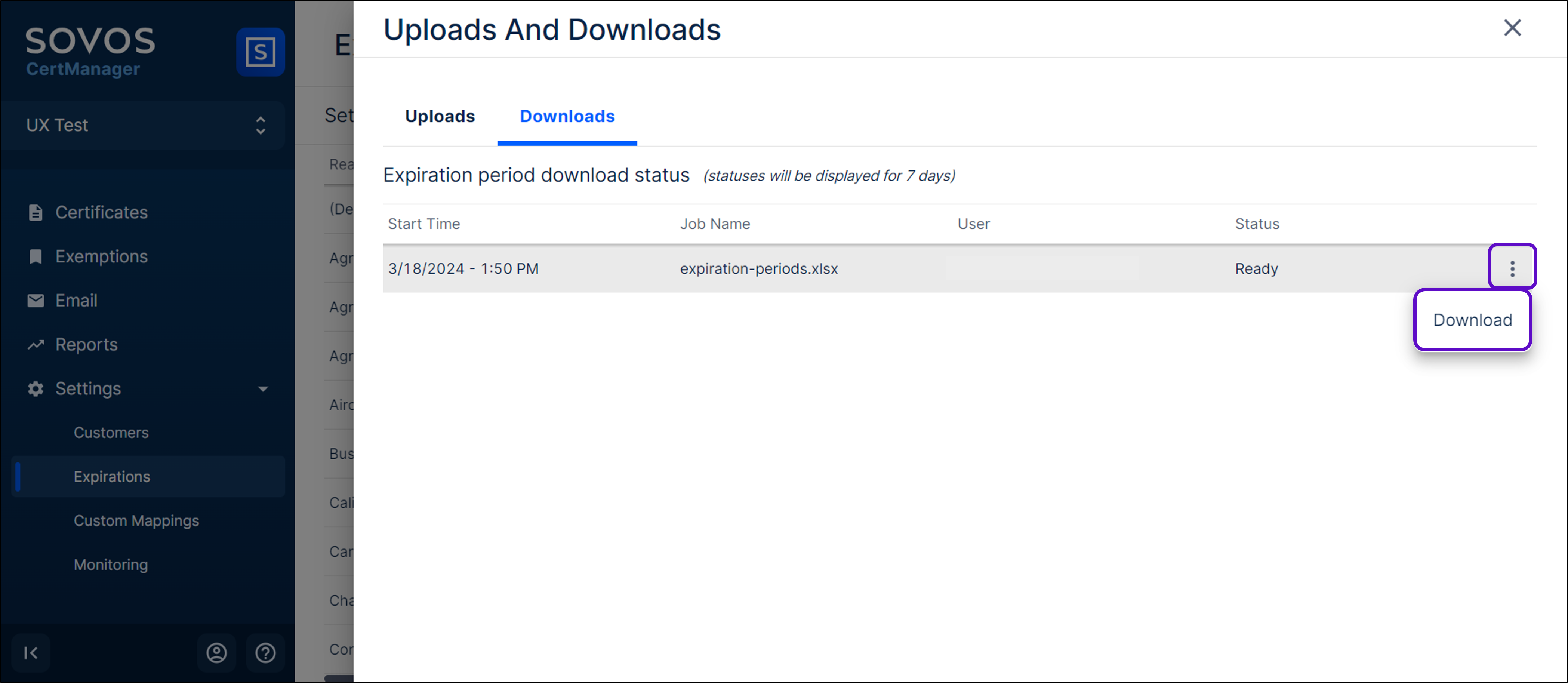Open the user account profile icon
The width and height of the screenshot is (1568, 683).
pos(216,653)
